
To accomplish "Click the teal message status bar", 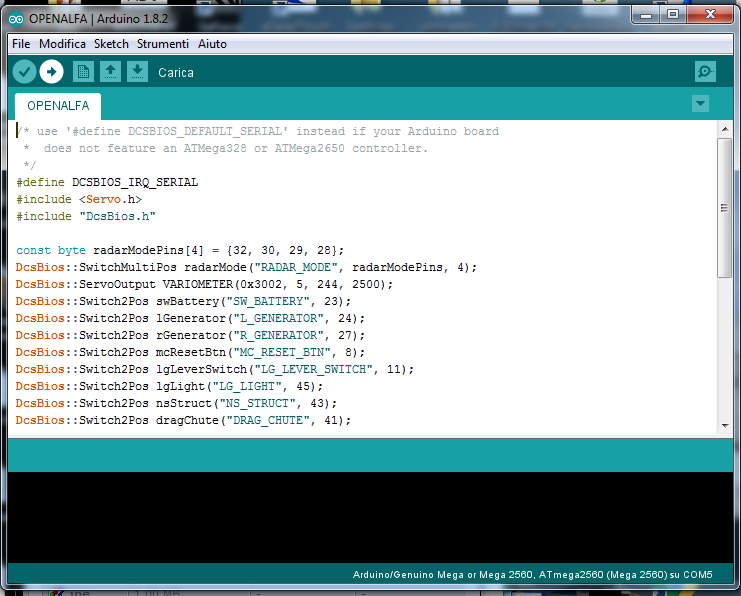I will coord(370,455).
